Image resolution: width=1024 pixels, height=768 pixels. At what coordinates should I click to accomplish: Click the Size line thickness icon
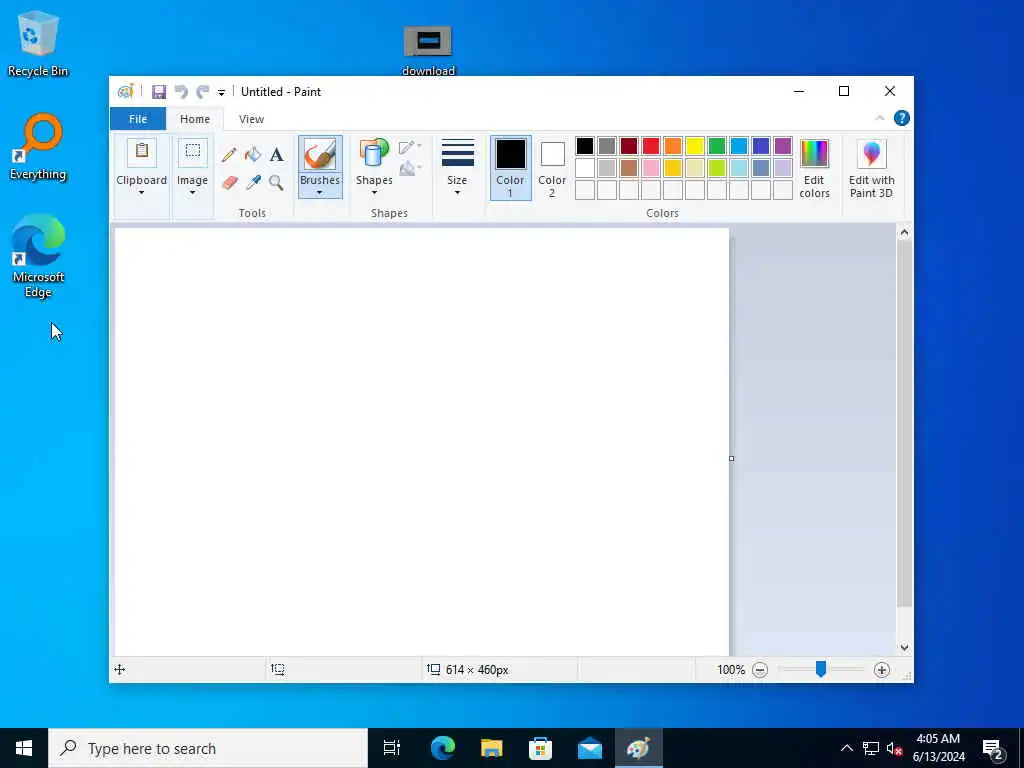point(458,153)
